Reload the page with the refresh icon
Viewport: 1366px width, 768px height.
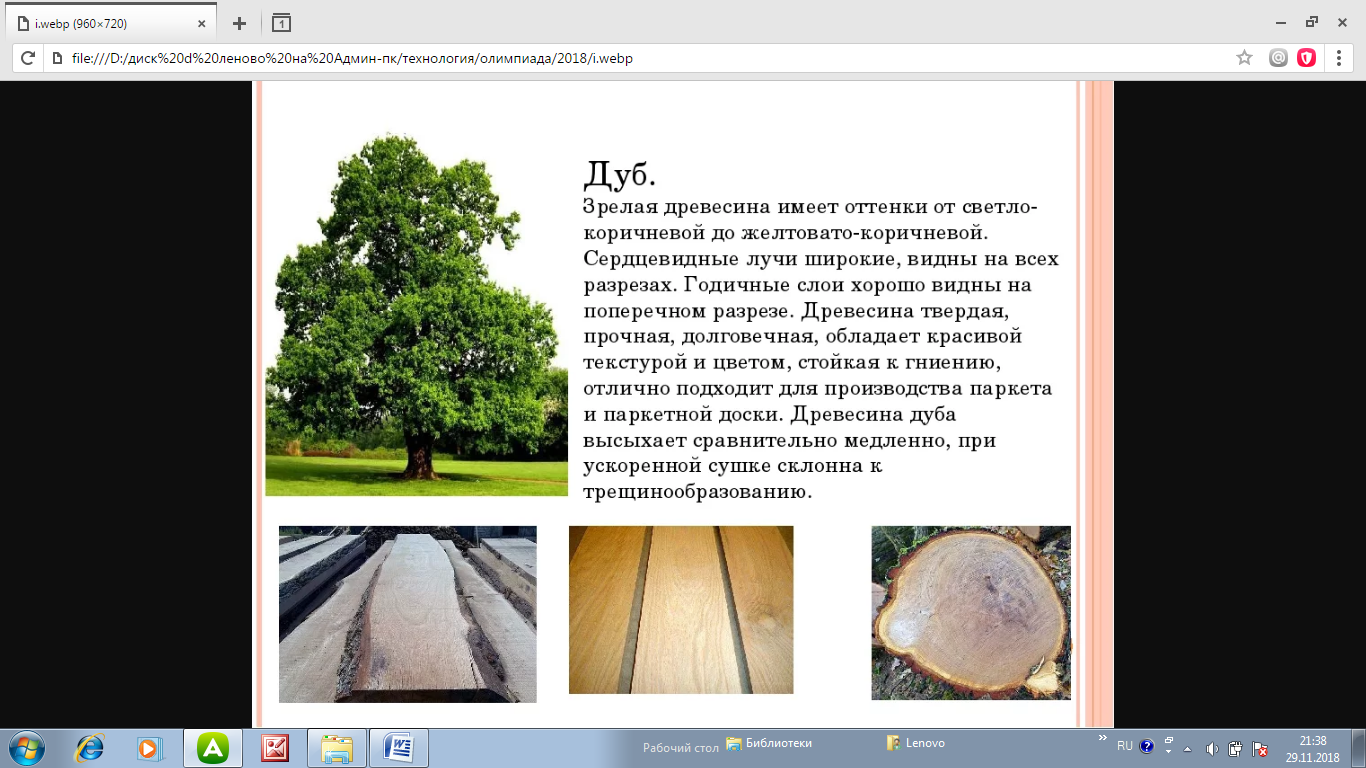click(28, 59)
